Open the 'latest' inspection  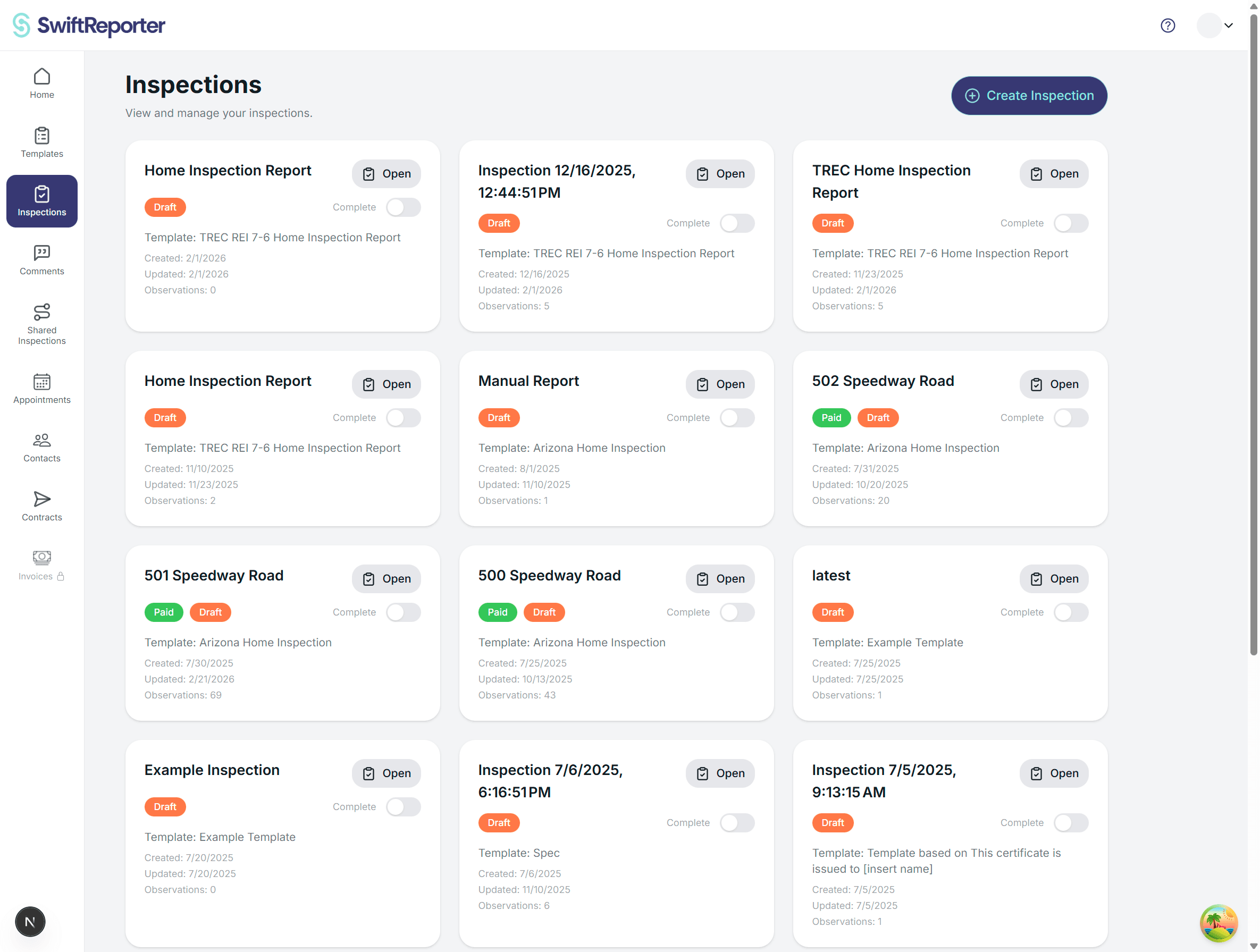[x=1054, y=578]
